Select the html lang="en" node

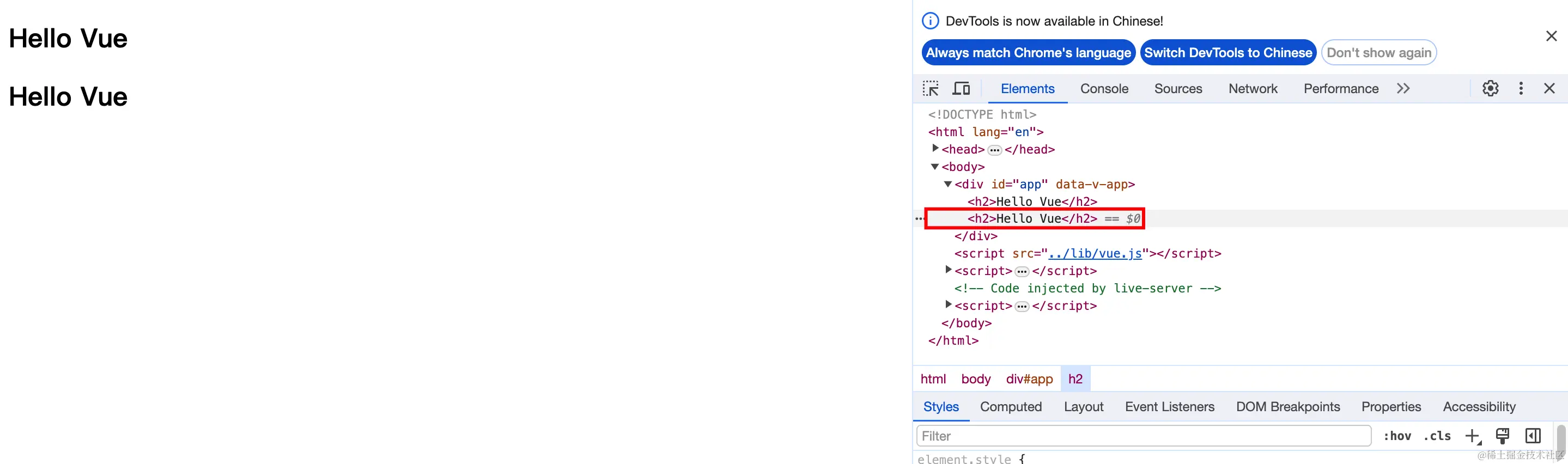(x=986, y=132)
